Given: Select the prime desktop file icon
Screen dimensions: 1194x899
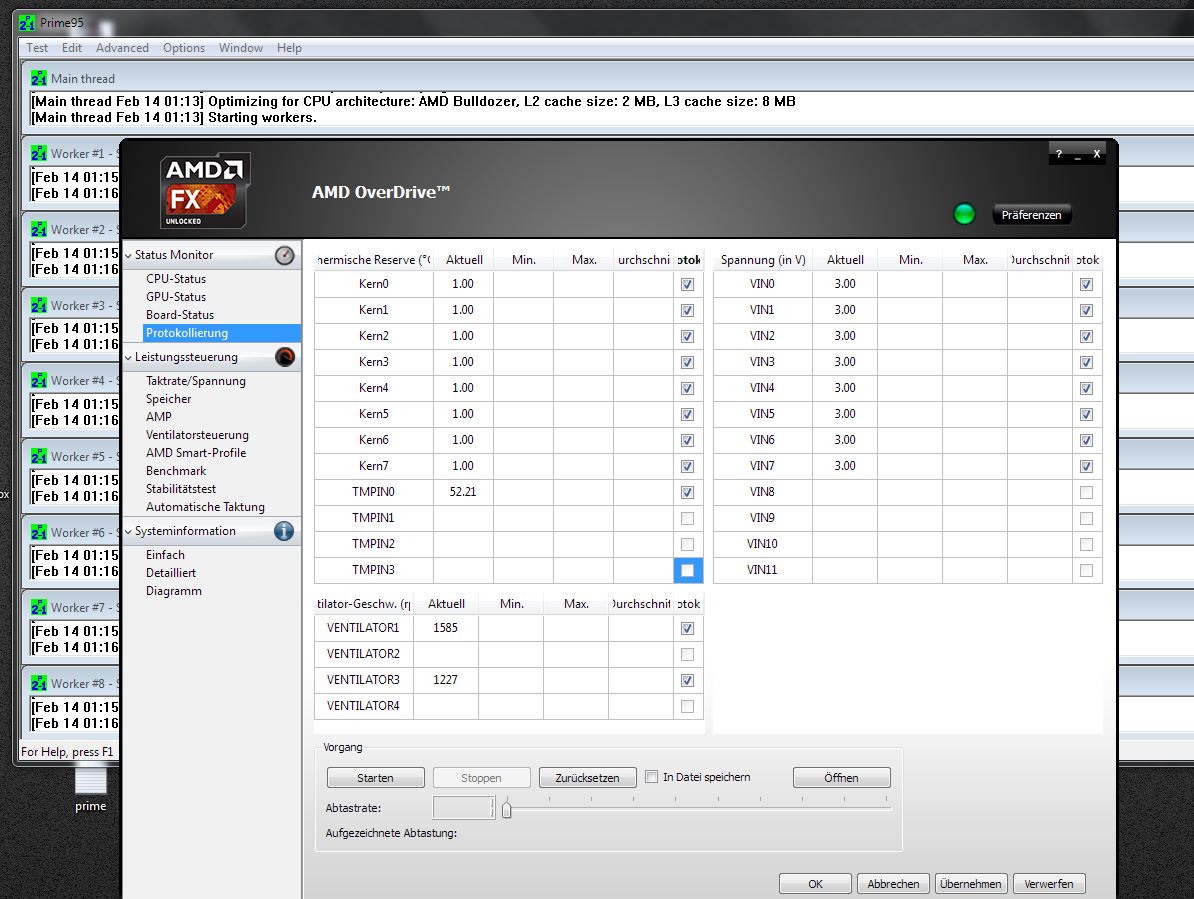Looking at the screenshot, I should click(91, 789).
